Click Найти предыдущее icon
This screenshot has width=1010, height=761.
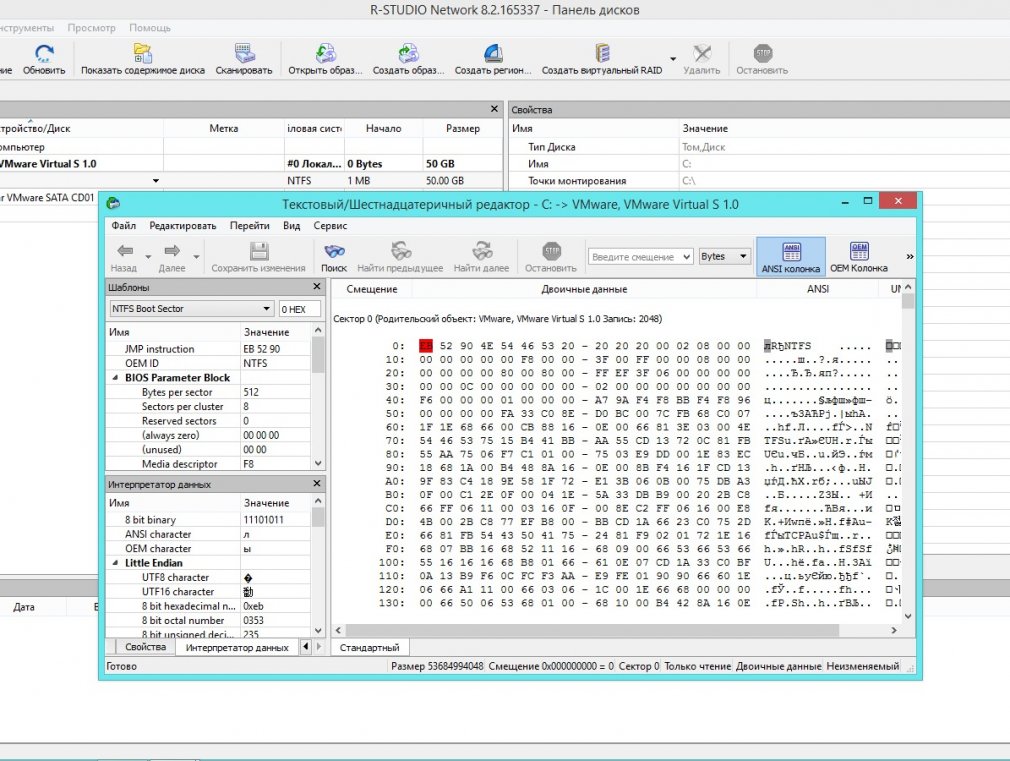(401, 251)
